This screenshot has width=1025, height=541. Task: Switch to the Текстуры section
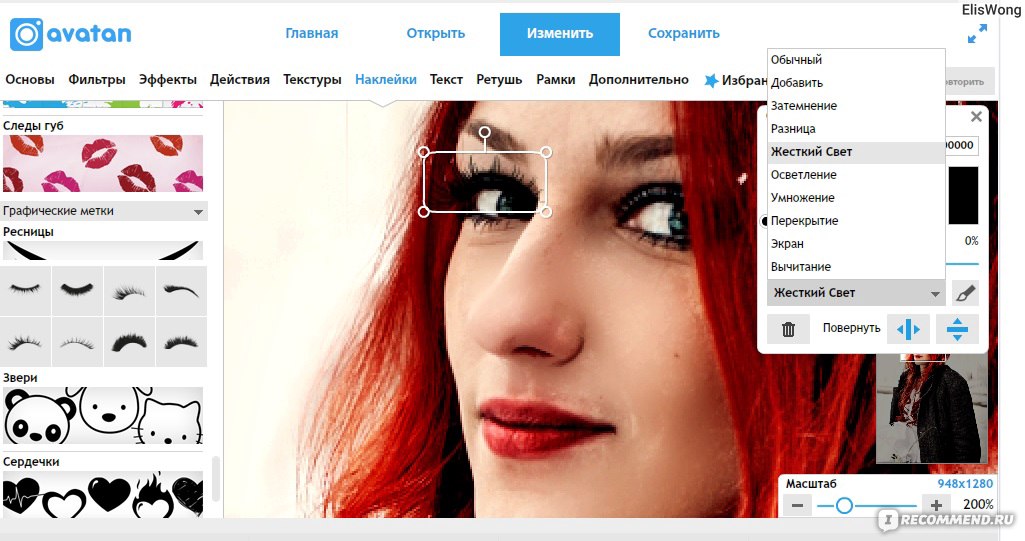(312, 80)
